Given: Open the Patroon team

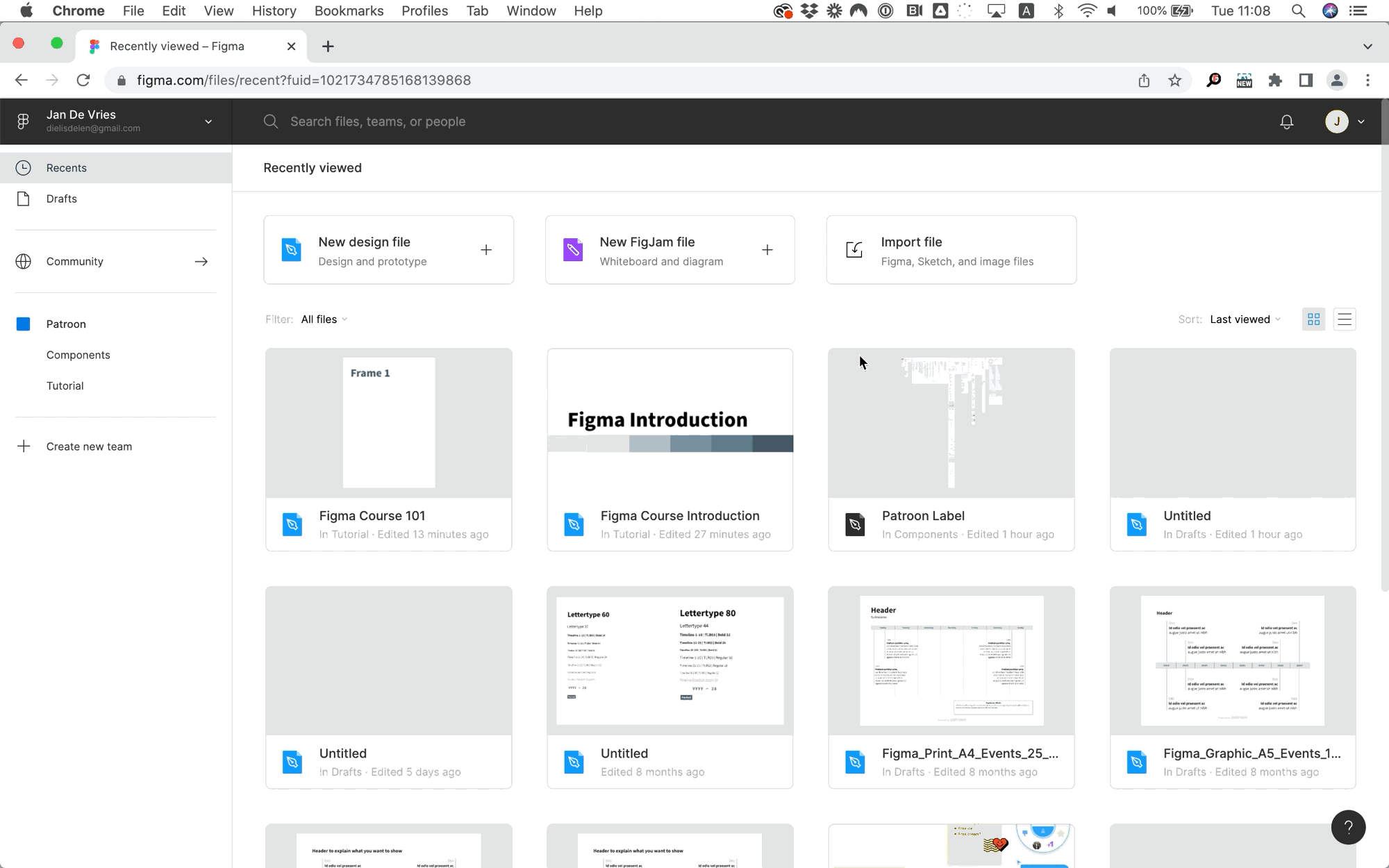Looking at the screenshot, I should [x=66, y=324].
